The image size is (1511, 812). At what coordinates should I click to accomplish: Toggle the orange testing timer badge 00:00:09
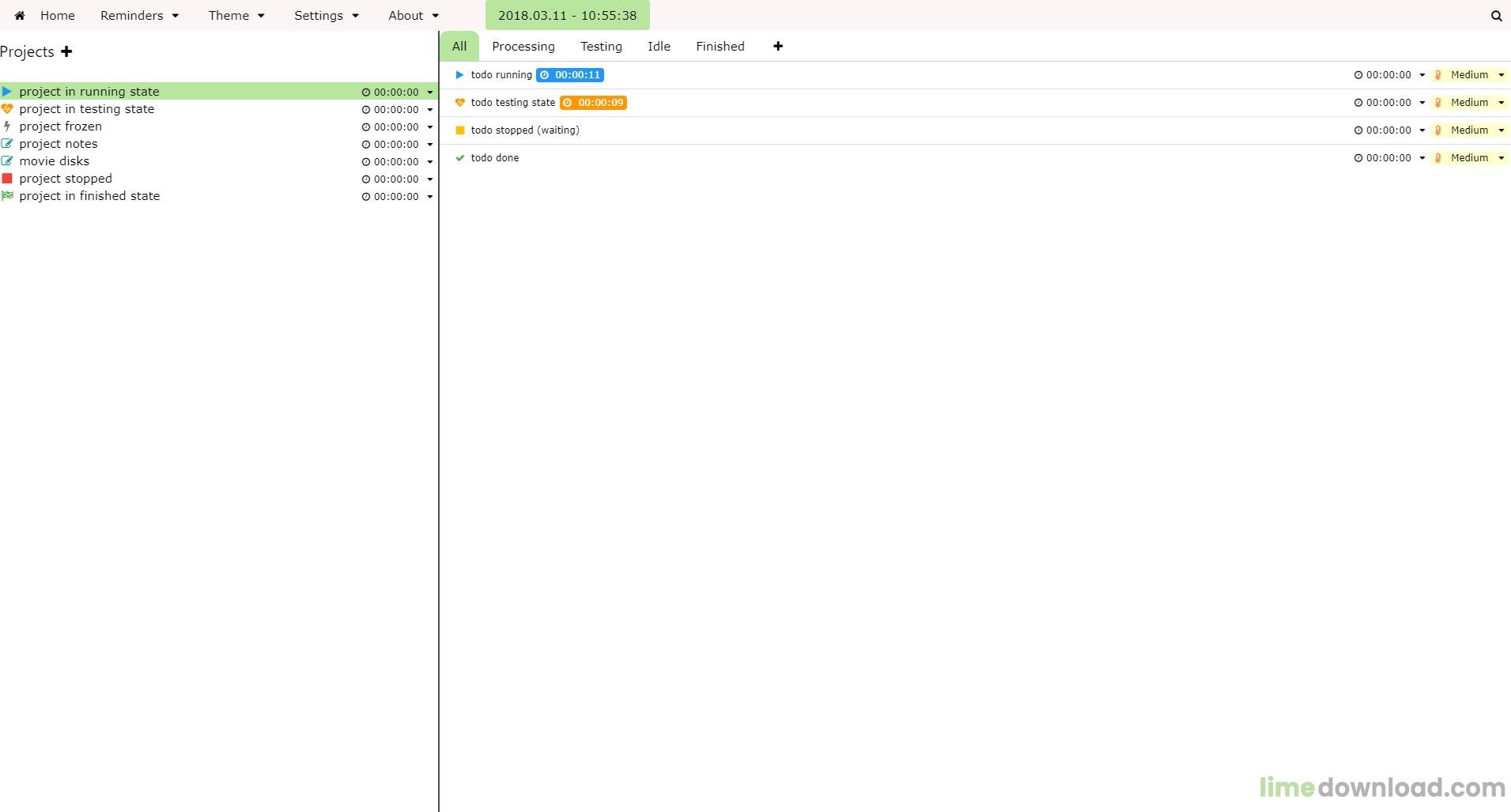(593, 103)
